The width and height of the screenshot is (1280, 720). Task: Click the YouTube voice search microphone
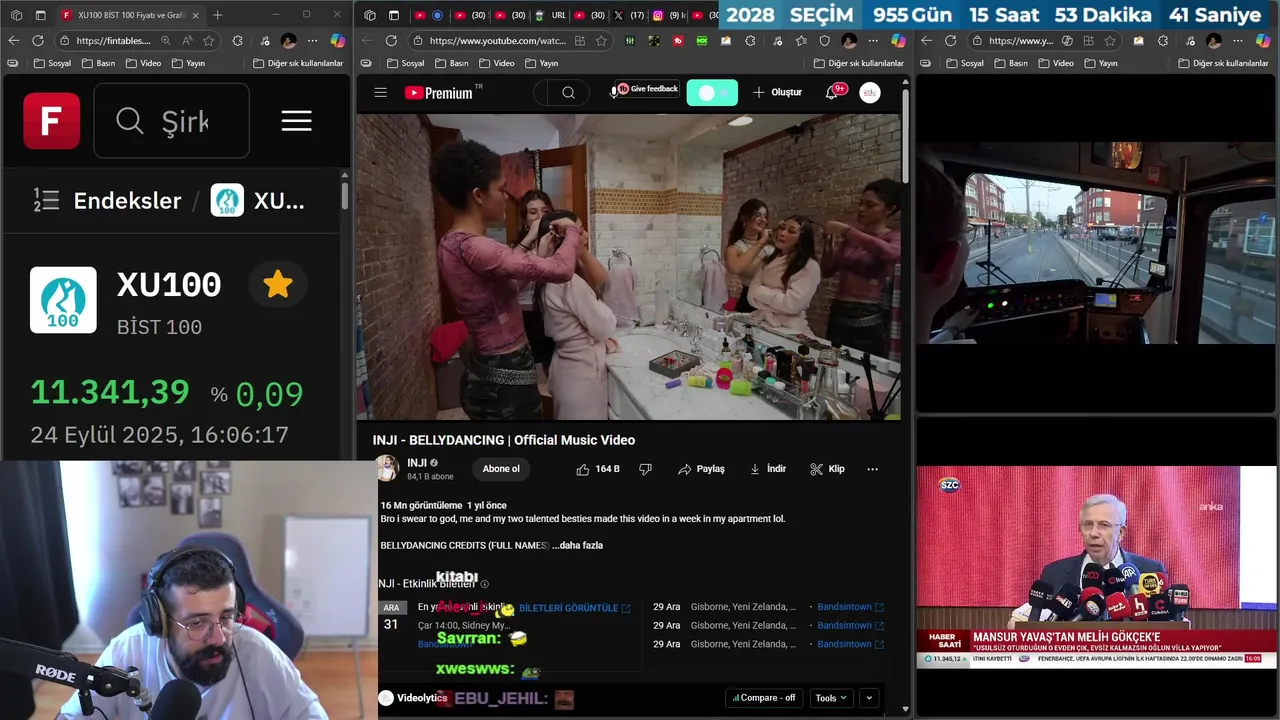[x=614, y=93]
